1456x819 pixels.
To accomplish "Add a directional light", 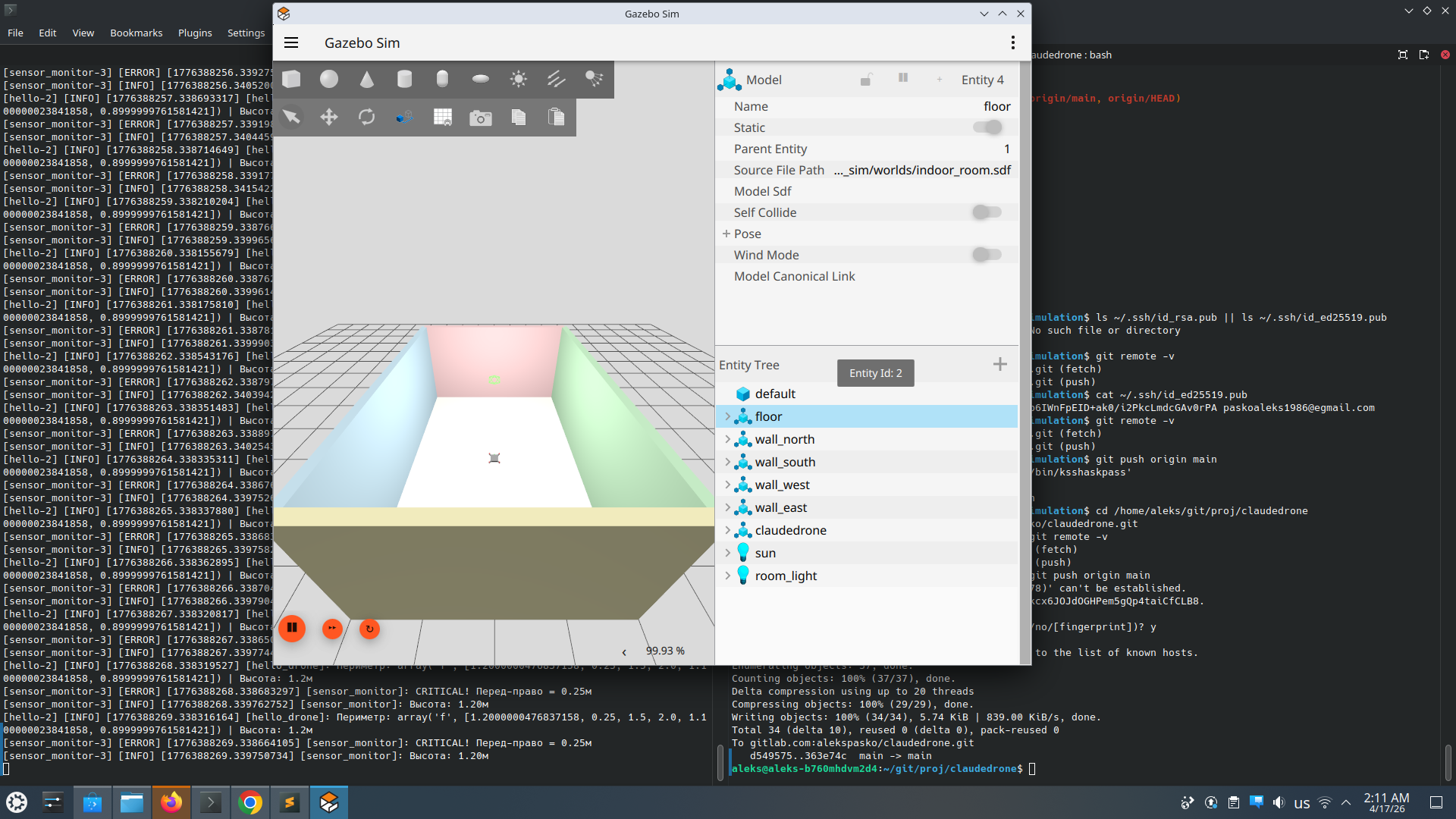I will click(557, 79).
